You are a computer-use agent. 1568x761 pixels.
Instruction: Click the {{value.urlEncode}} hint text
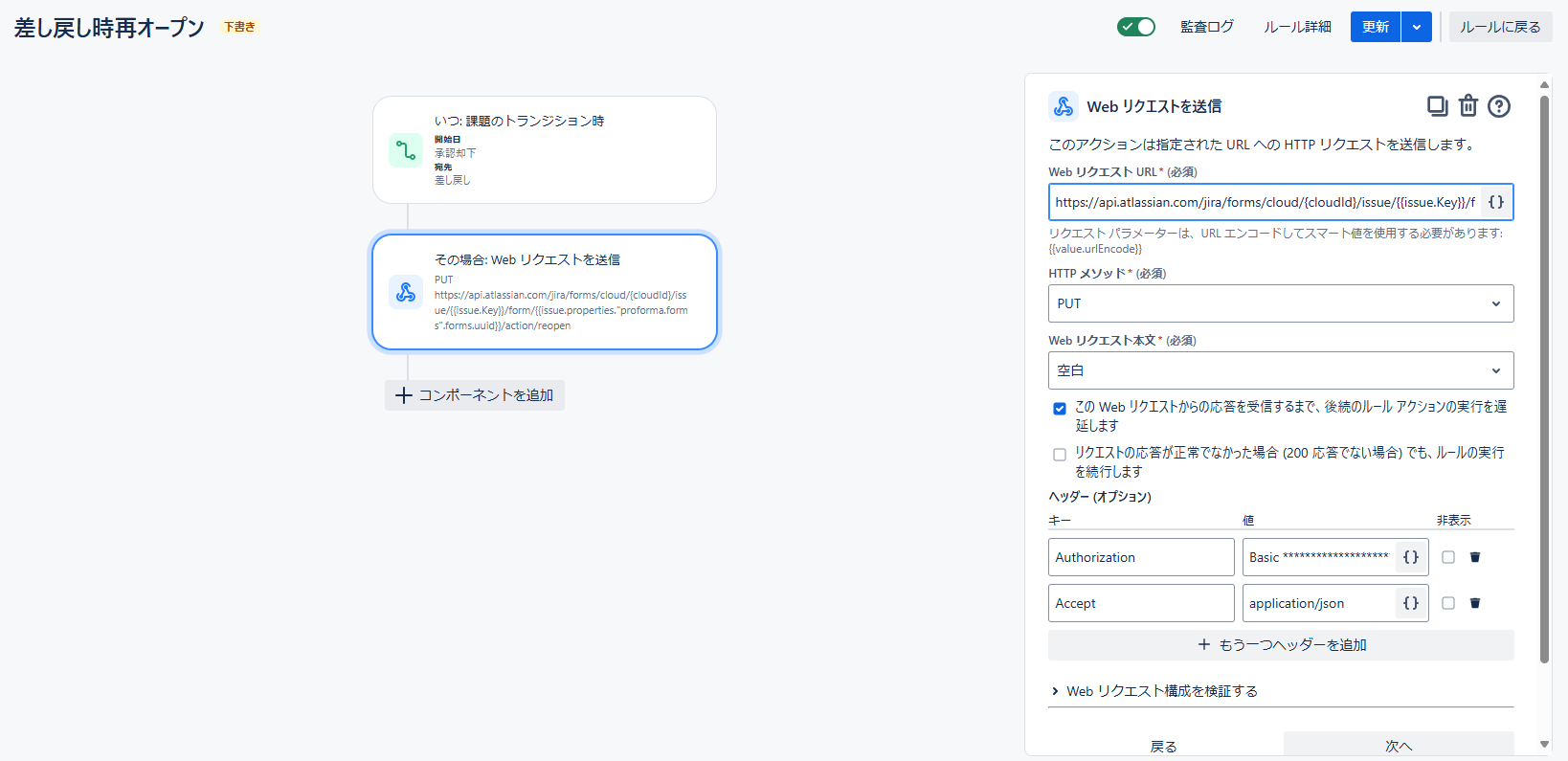[x=1095, y=249]
